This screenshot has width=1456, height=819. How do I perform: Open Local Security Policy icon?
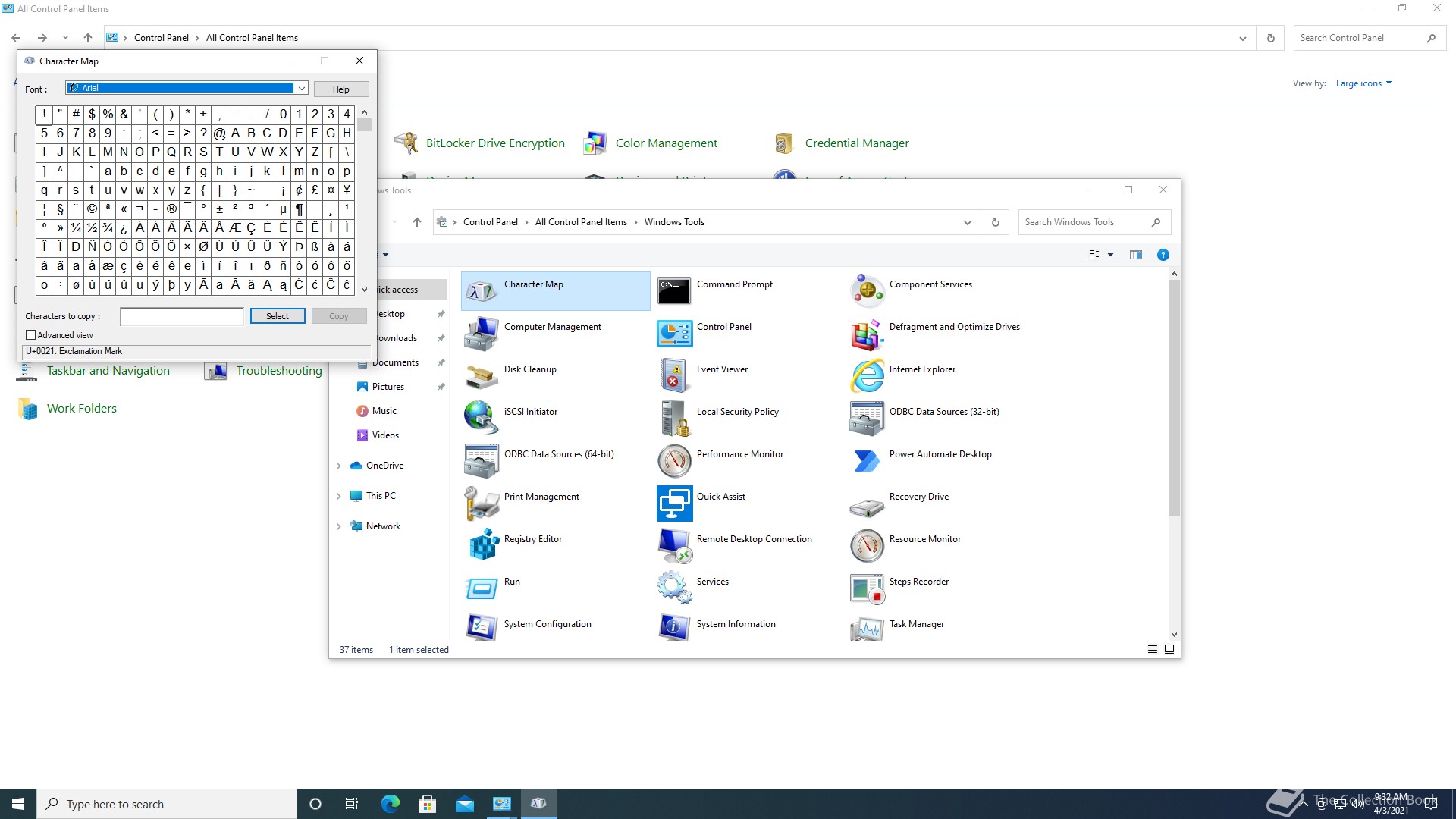(x=674, y=418)
